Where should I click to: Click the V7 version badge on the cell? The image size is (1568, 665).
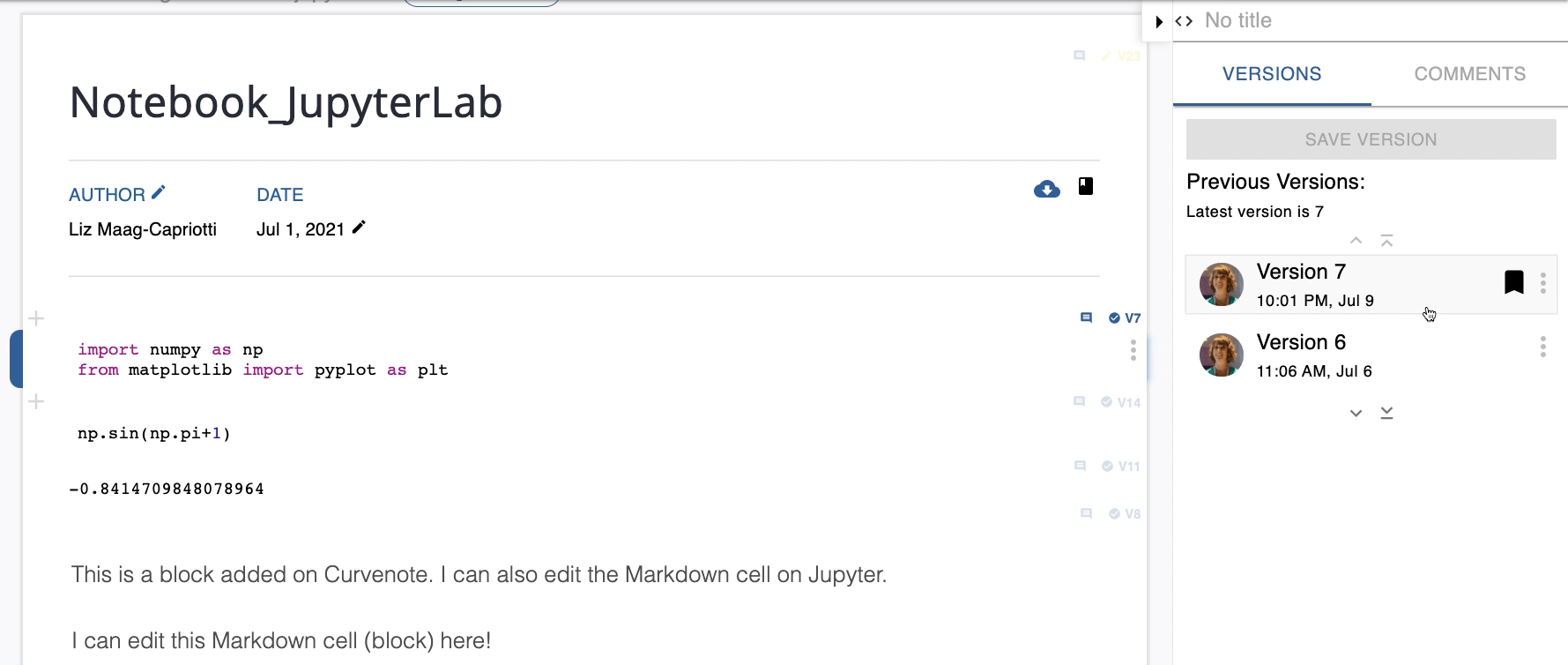[1125, 318]
